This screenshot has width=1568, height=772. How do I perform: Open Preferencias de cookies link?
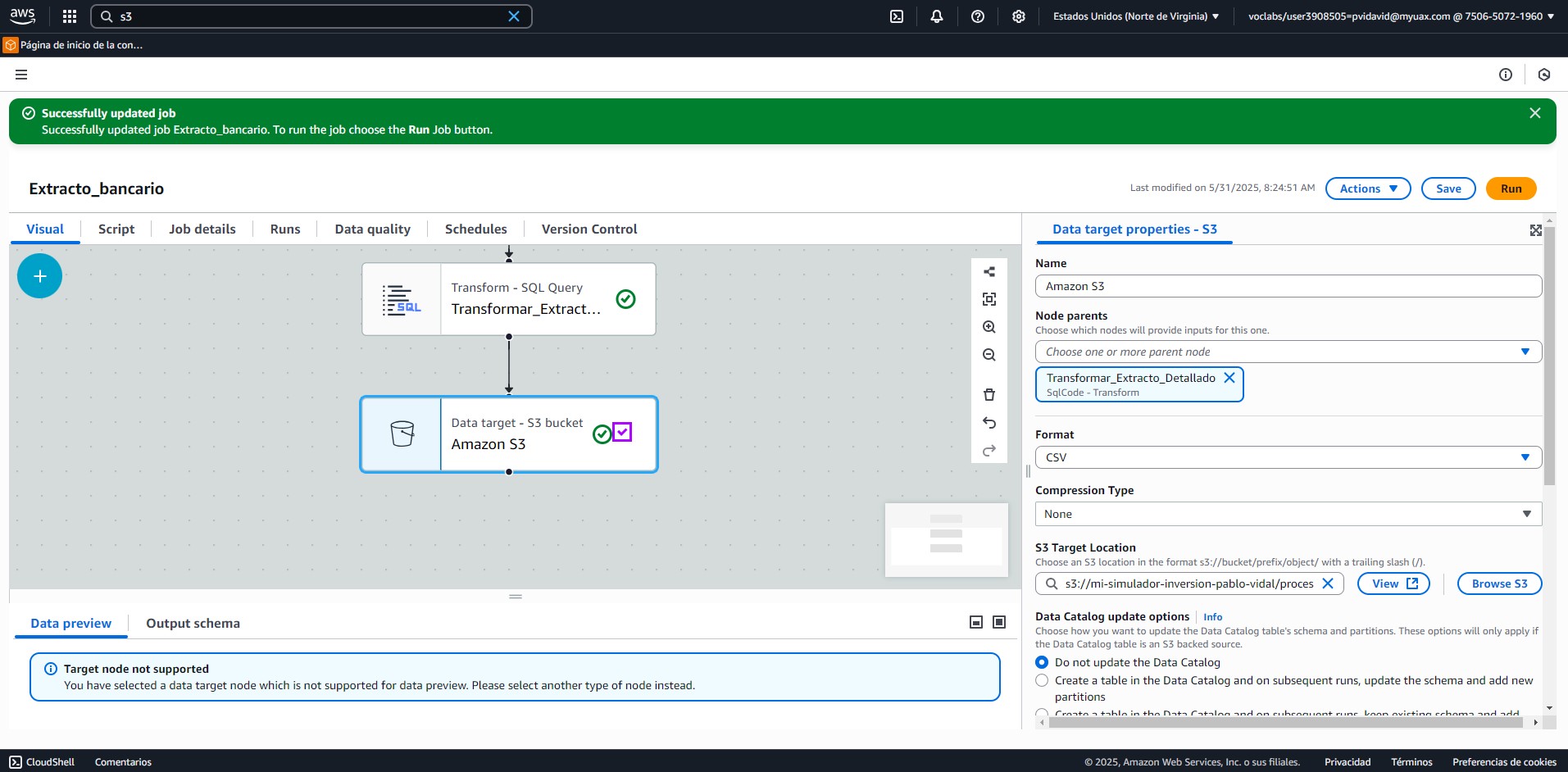[x=1504, y=762]
